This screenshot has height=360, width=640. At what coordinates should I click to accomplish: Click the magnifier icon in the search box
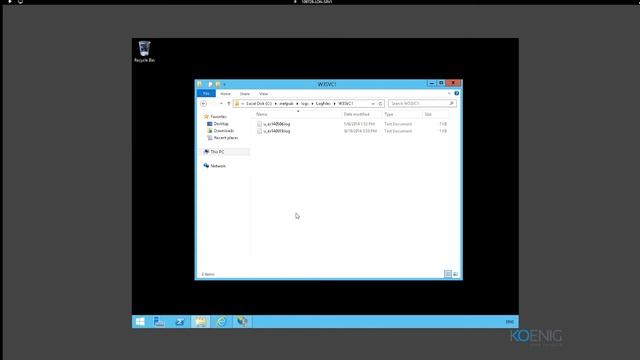(x=451, y=104)
